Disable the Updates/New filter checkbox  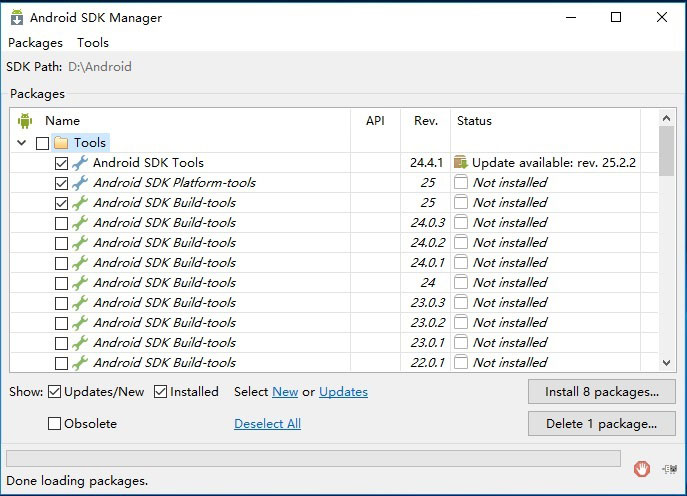(55, 392)
